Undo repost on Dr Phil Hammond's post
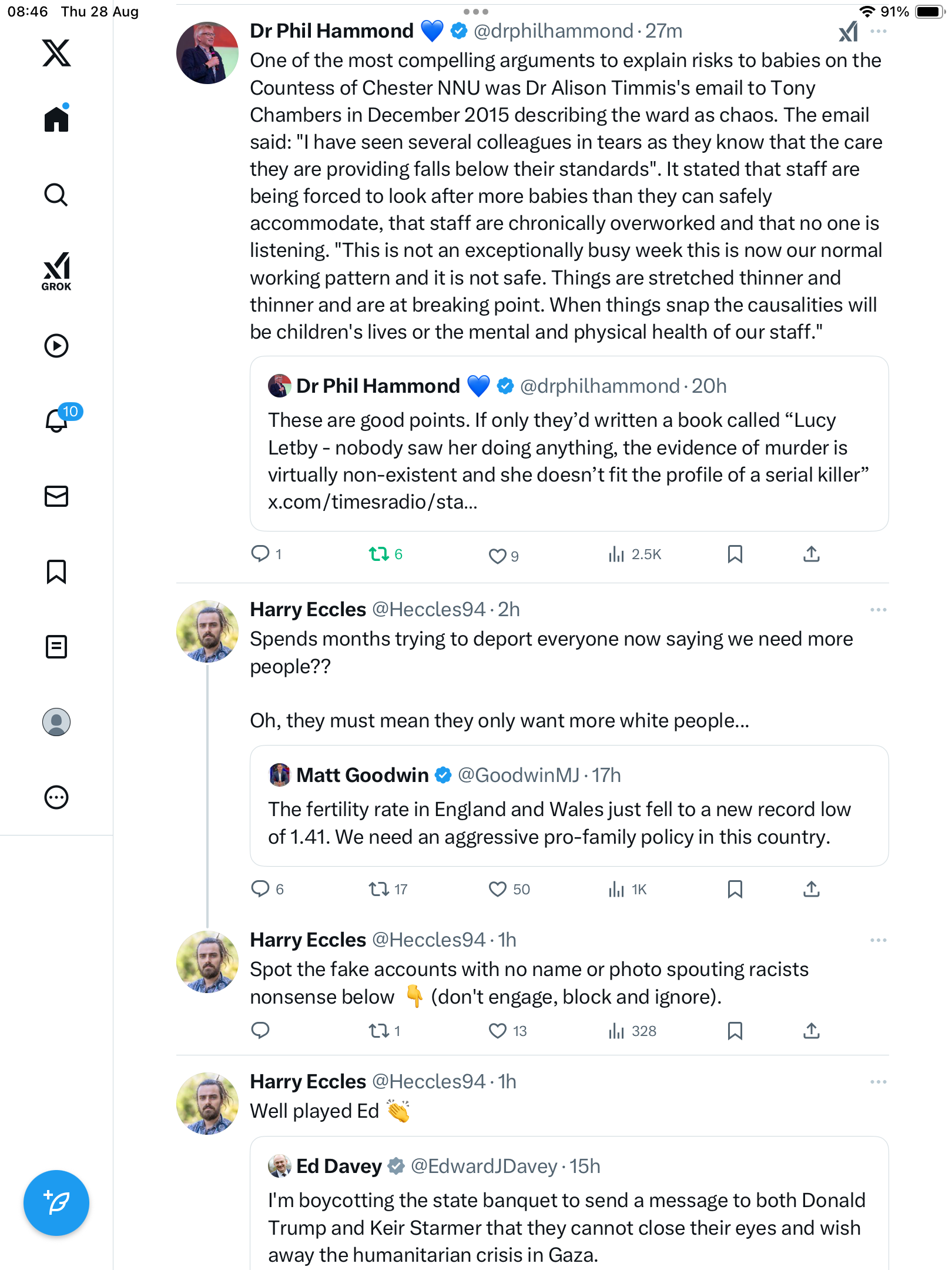 tap(379, 554)
